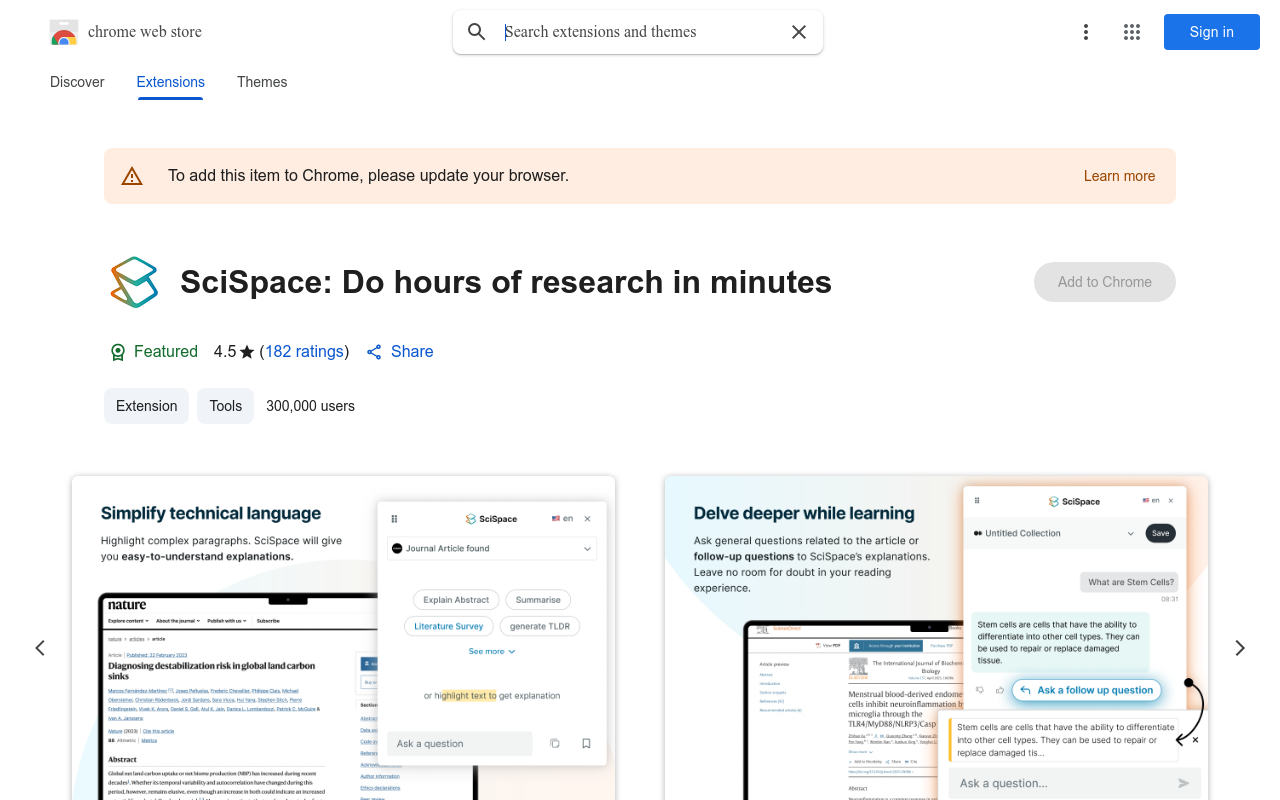Click the SciSpace extension title heading
The width and height of the screenshot is (1280, 800).
[x=506, y=282]
